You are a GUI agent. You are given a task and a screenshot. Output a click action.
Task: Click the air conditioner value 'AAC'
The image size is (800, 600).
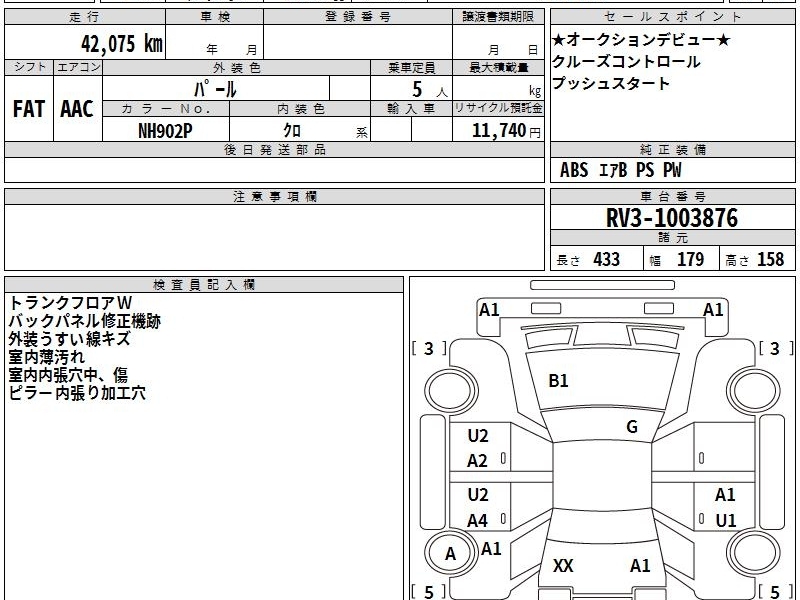(x=77, y=109)
